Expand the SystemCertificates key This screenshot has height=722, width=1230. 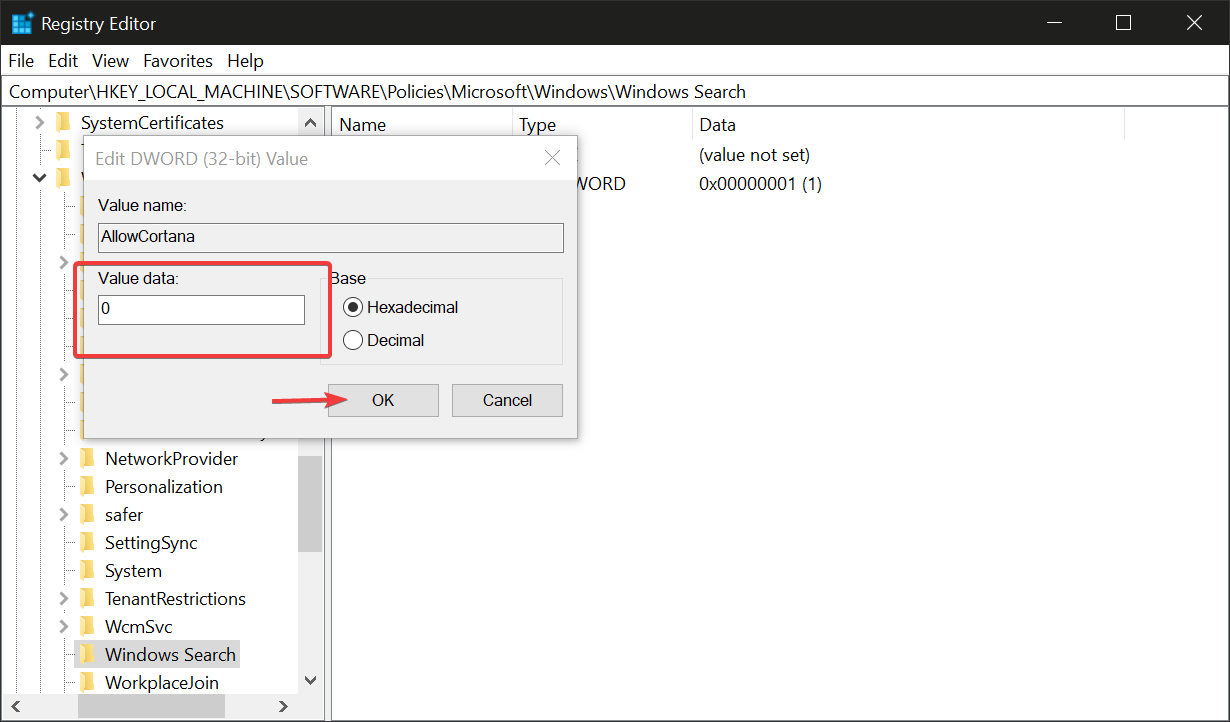click(x=40, y=123)
